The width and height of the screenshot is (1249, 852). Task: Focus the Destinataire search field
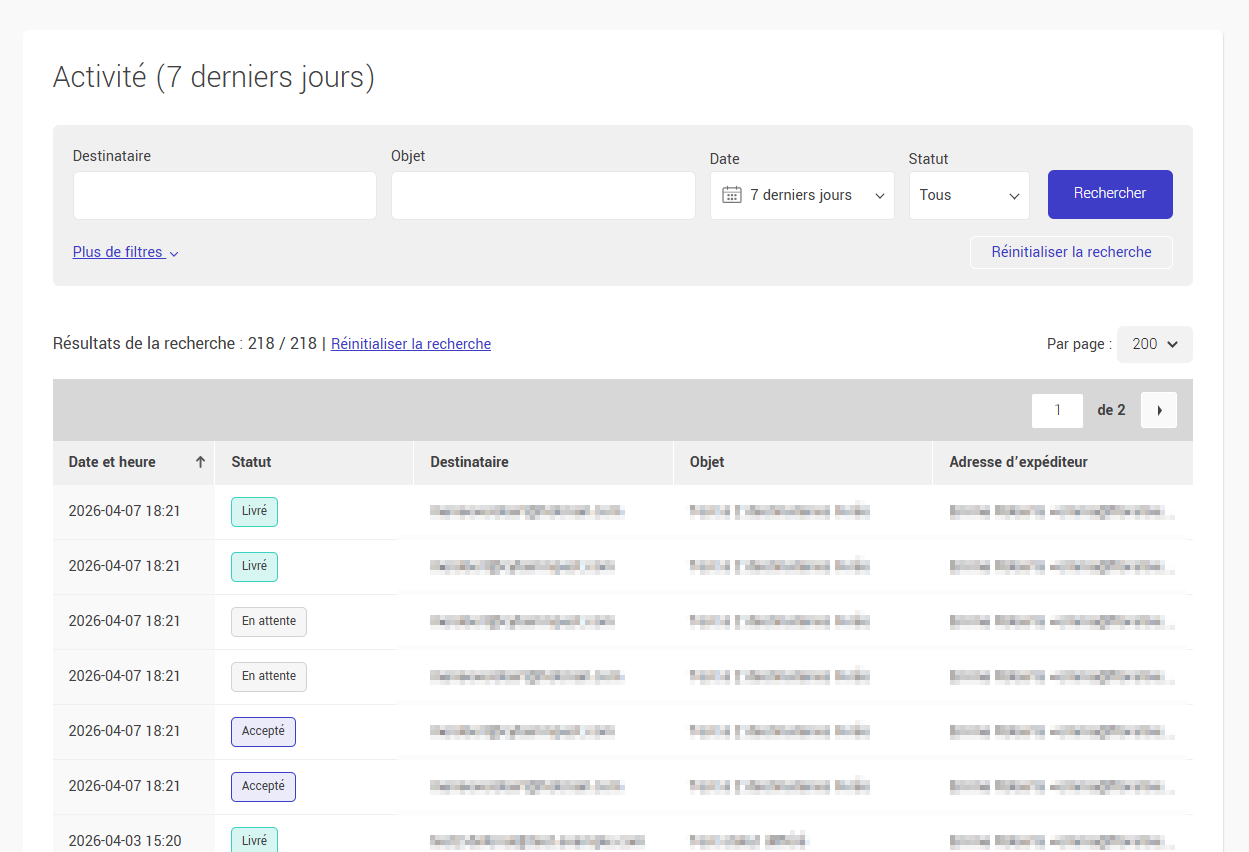tap(224, 195)
